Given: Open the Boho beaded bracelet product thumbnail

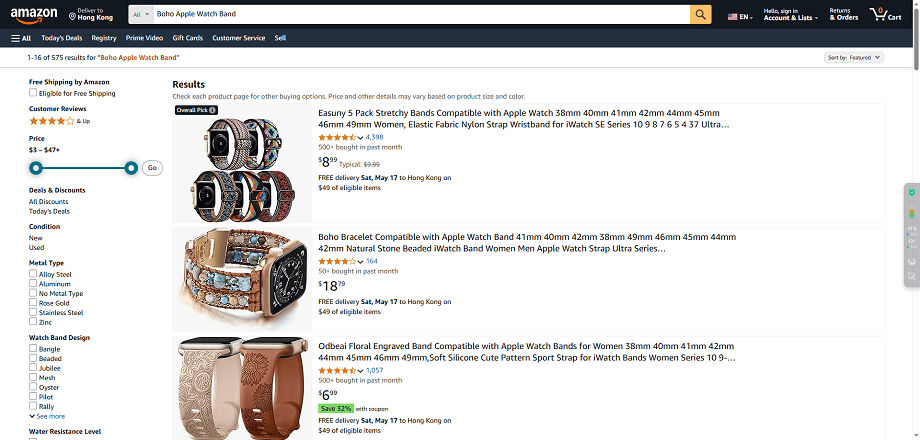Looking at the screenshot, I should [x=242, y=280].
